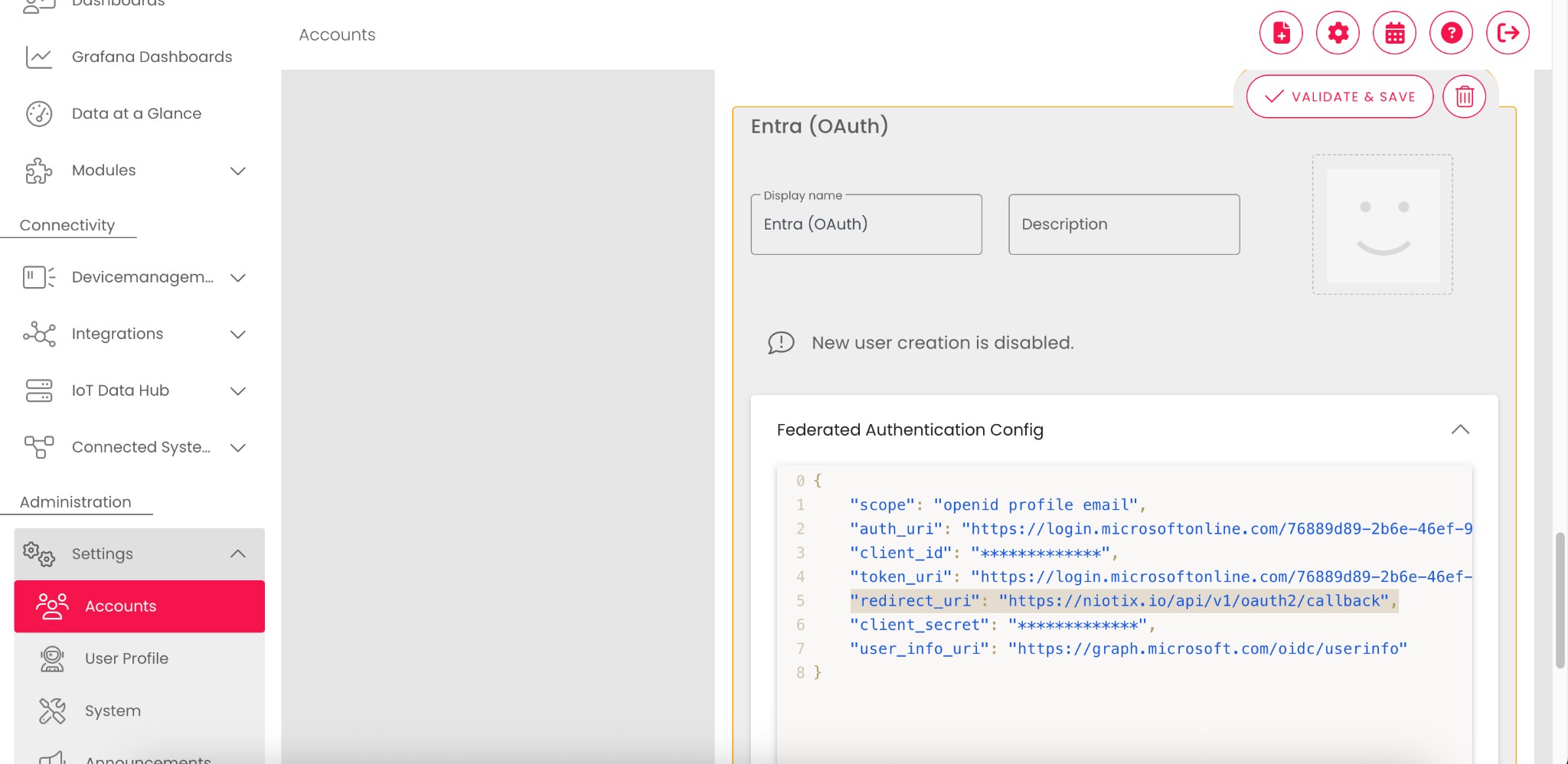
Task: Open the Accounts icon in Settings
Action: tap(51, 606)
